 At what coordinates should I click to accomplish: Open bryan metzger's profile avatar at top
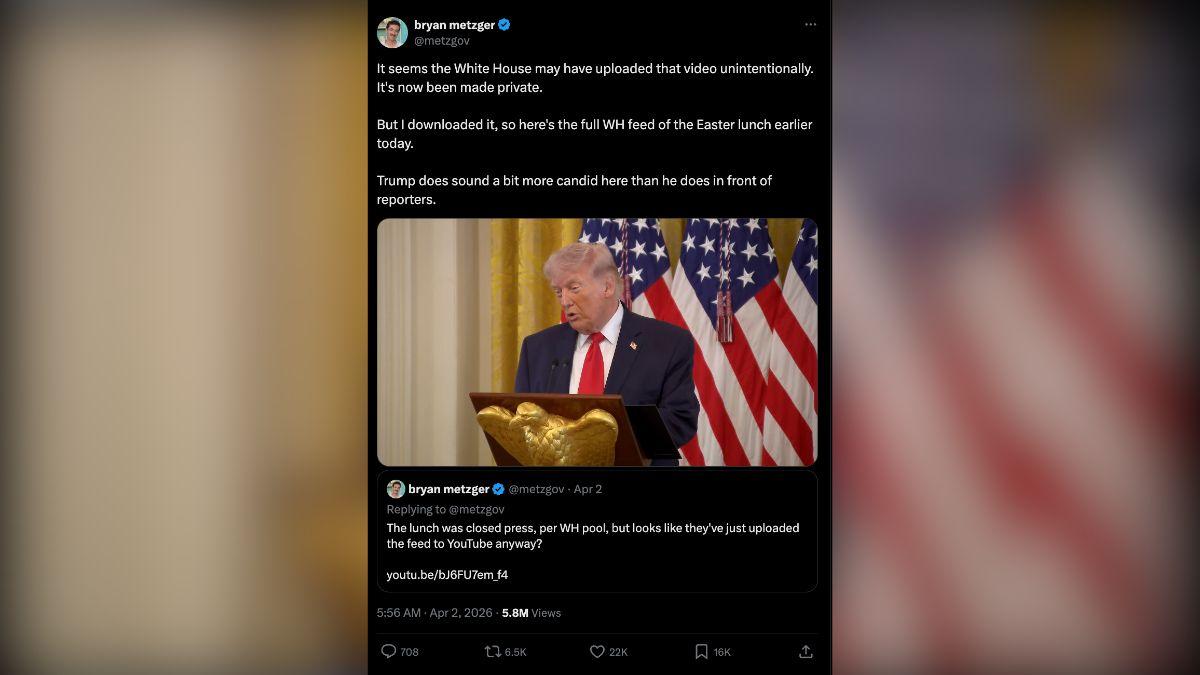coord(392,32)
